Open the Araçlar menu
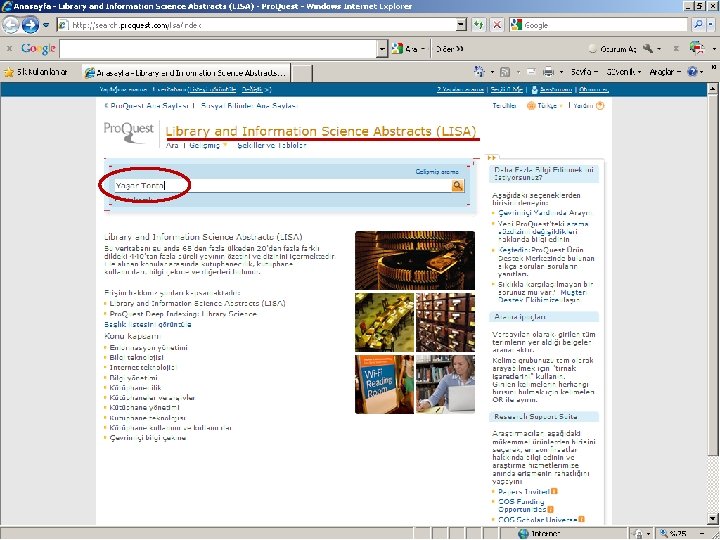The image size is (720, 540). tap(664, 72)
